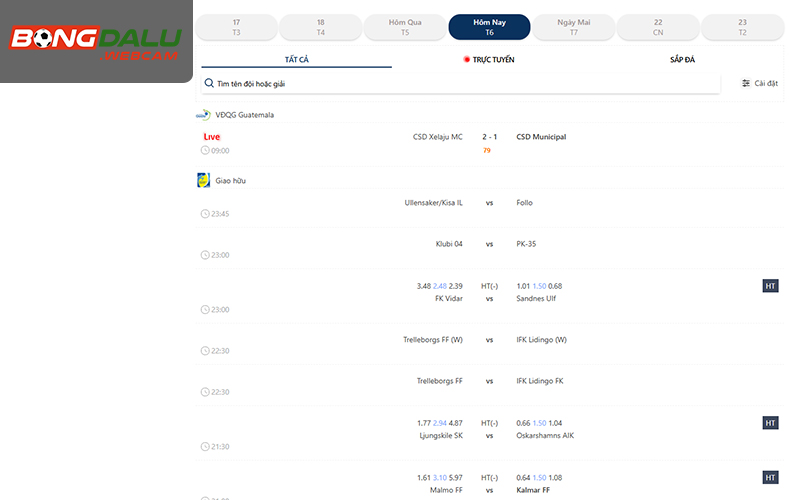Select the Hôm Nay T6 date tab

point(489,27)
